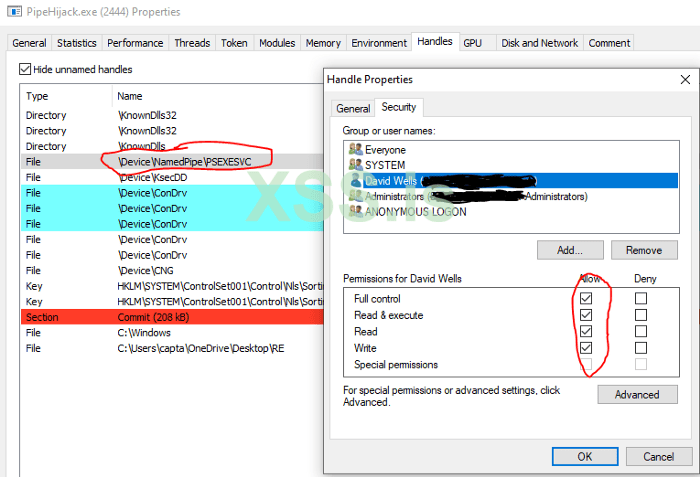Switch to the Threads tab
Screen dimensions: 700x477
[x=192, y=43]
